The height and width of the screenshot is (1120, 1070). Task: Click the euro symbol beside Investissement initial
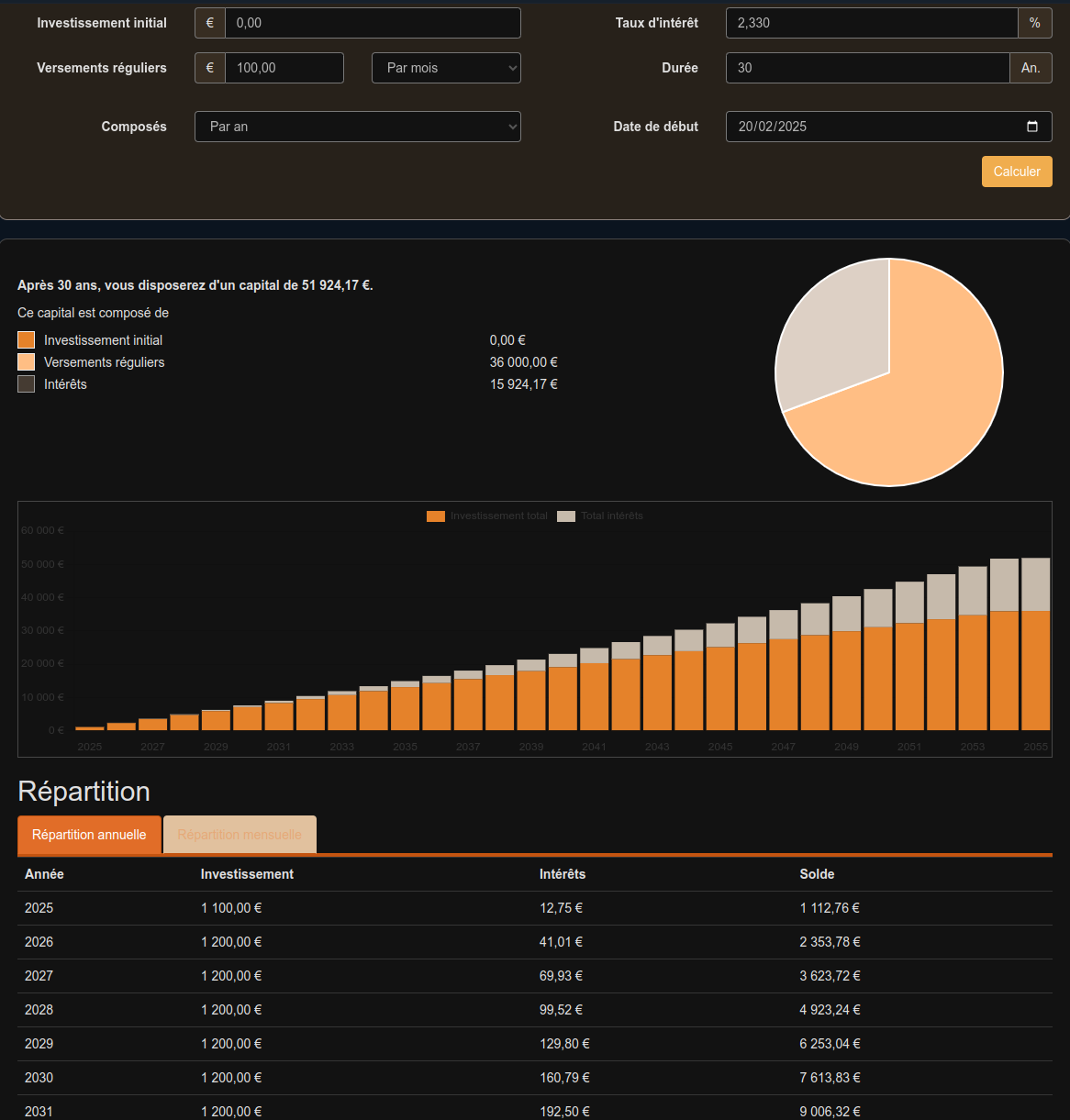pos(210,23)
